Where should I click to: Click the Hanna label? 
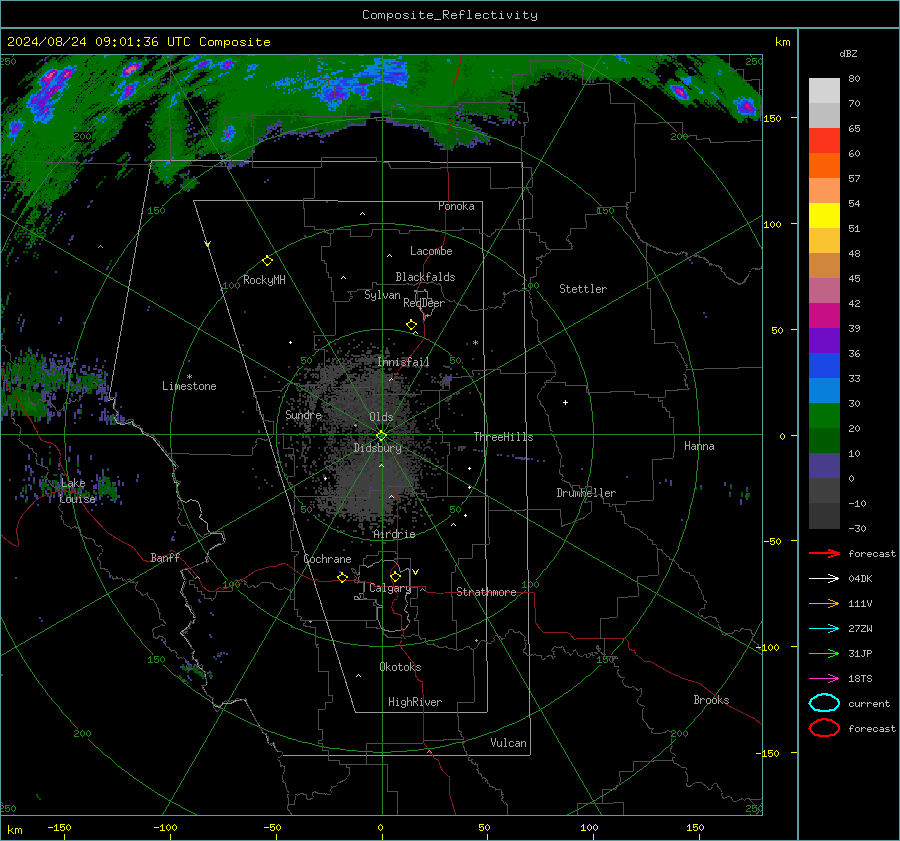(699, 446)
